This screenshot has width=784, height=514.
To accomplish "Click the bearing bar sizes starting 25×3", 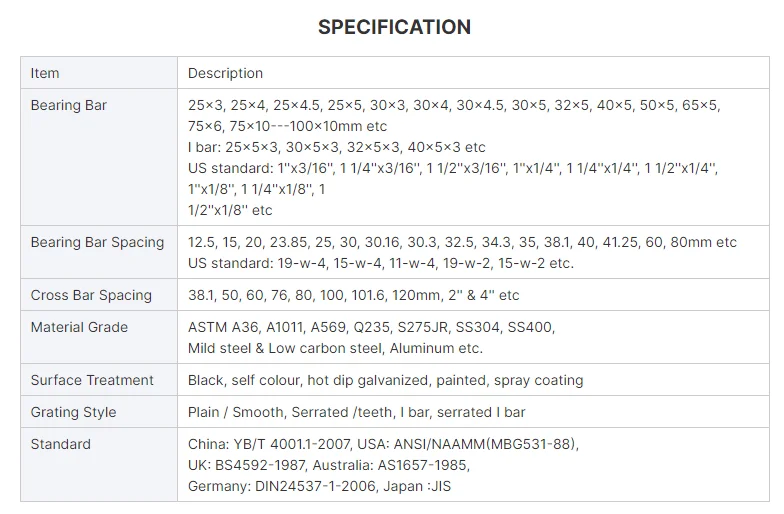I will (x=453, y=105).
